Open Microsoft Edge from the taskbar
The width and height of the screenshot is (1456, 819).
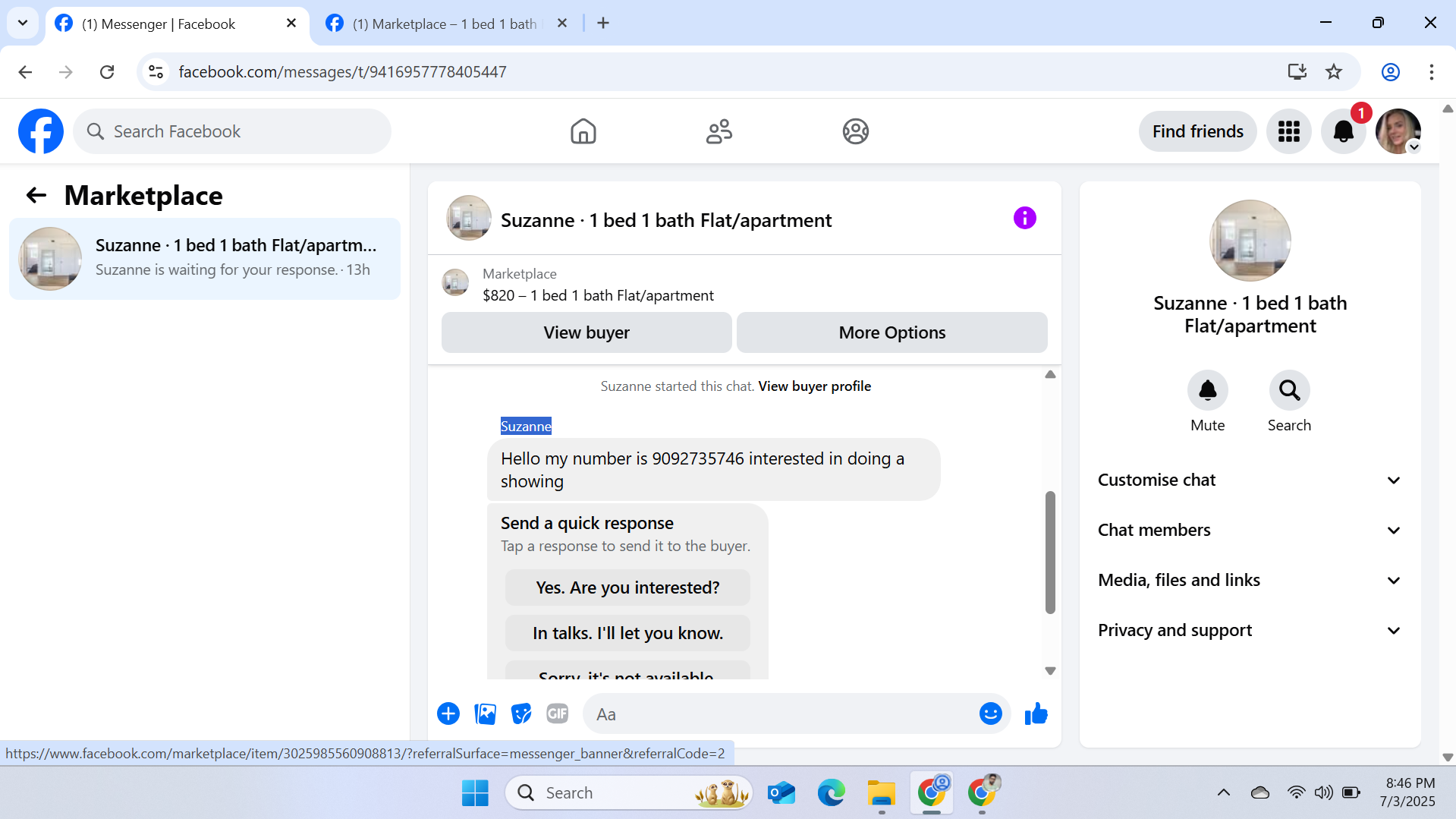(x=831, y=792)
